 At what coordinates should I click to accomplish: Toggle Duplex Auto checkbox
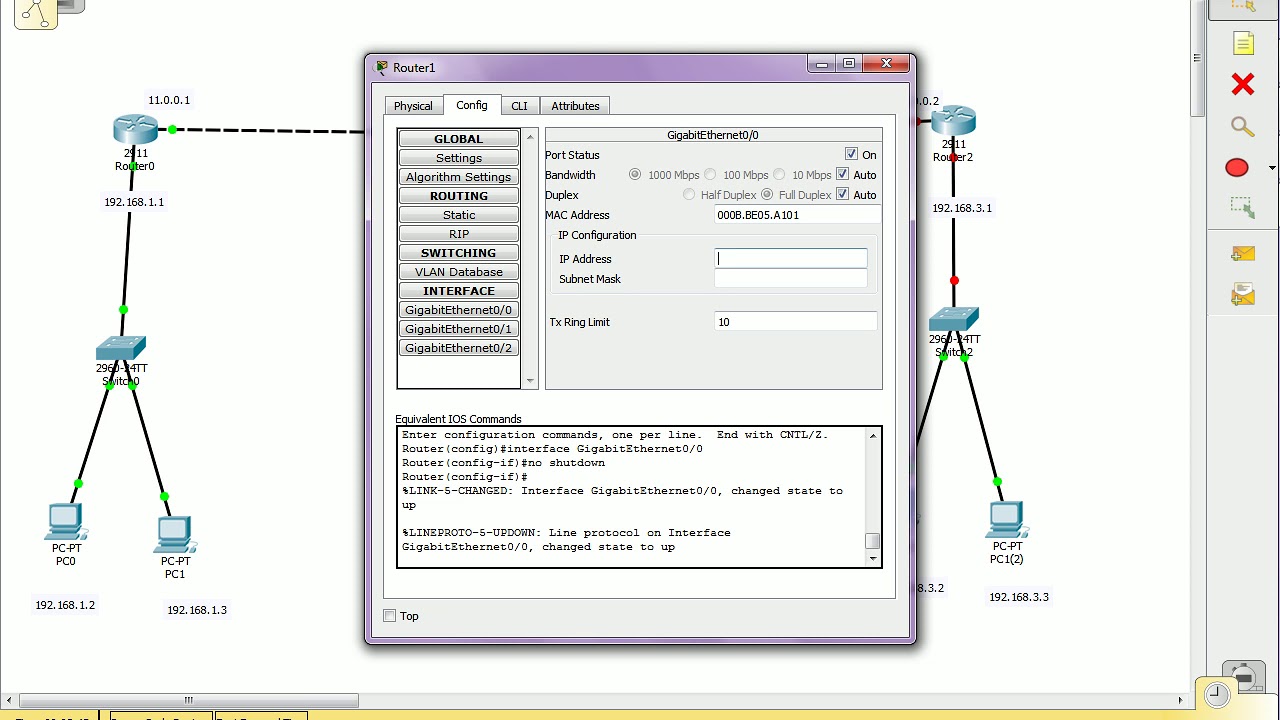[x=842, y=194]
